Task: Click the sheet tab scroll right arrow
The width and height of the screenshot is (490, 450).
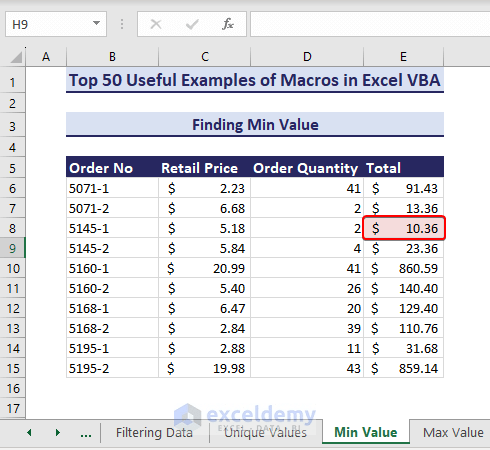Action: tap(58, 432)
